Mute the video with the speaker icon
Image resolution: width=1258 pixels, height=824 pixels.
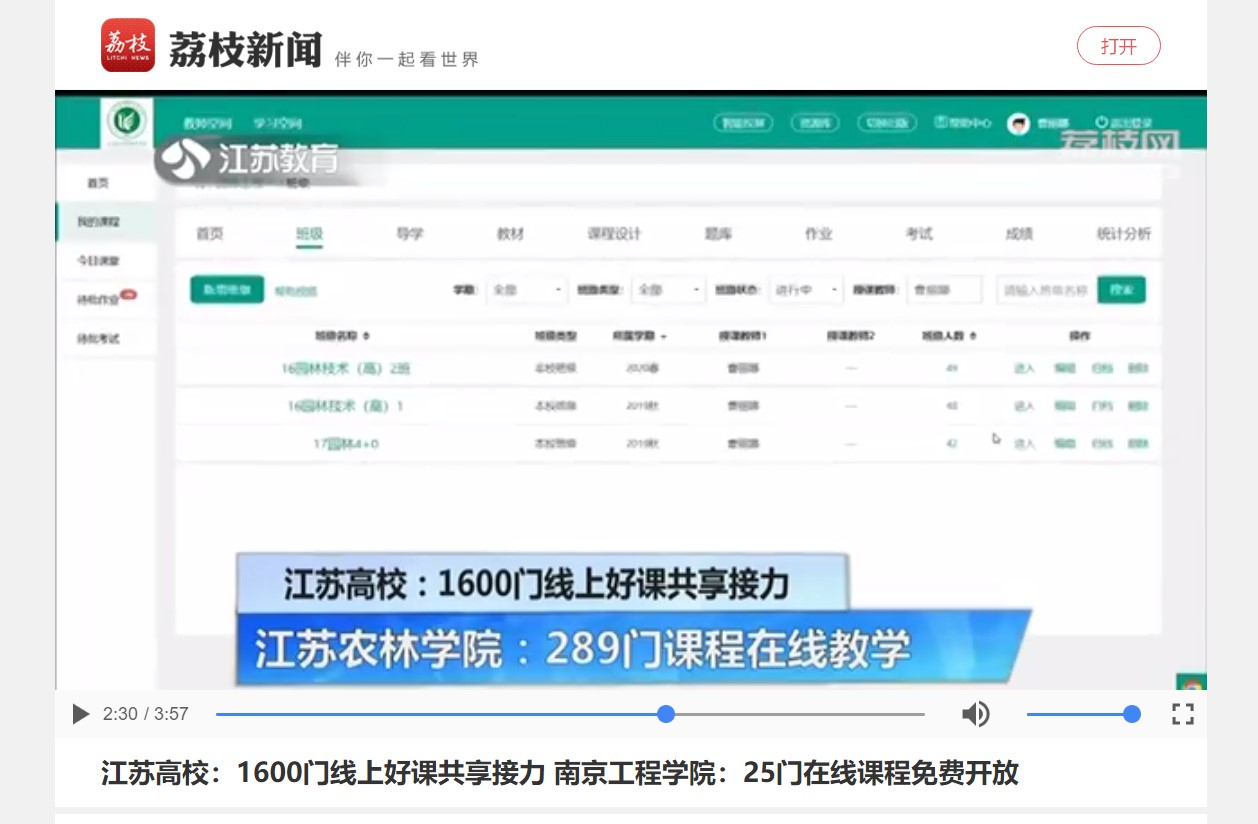pos(975,714)
